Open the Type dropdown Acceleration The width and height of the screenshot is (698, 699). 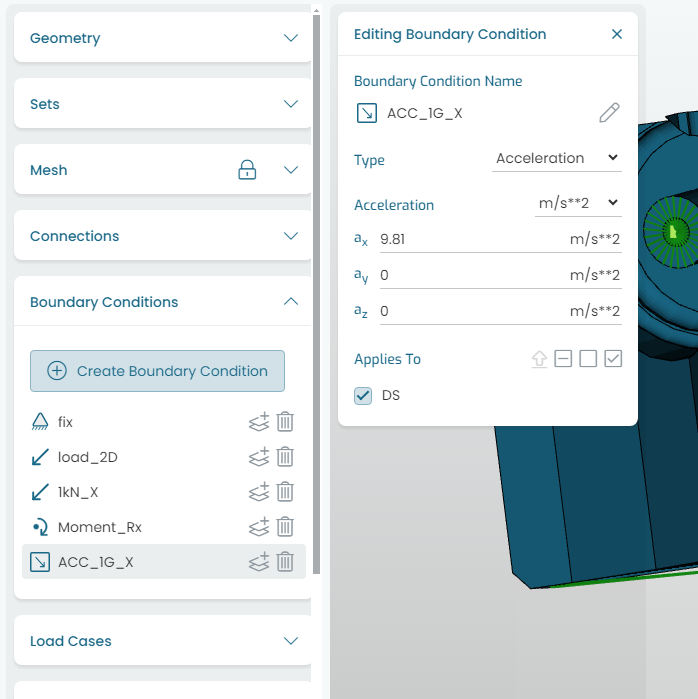point(557,158)
